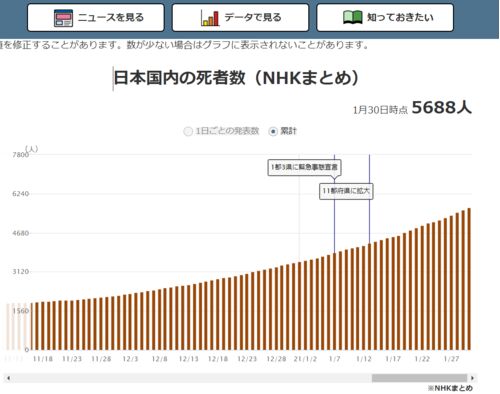Viewport: 500px width, 394px height.
Task: Click the 11都府県に拡大 annotation label
Action: click(x=346, y=191)
